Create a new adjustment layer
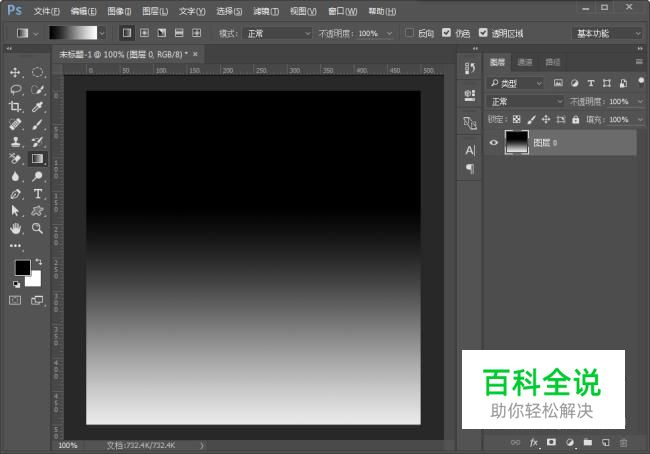This screenshot has width=650, height=454. point(570,442)
